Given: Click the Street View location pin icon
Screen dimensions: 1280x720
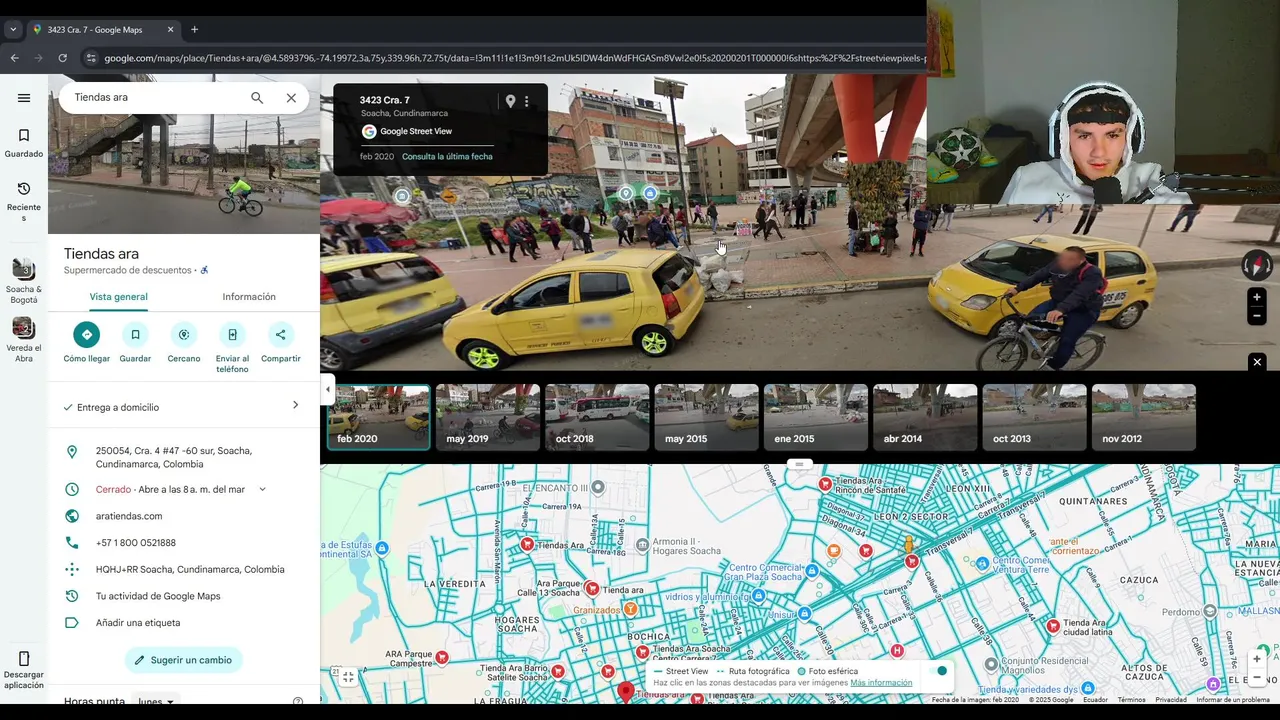Looking at the screenshot, I should [510, 101].
